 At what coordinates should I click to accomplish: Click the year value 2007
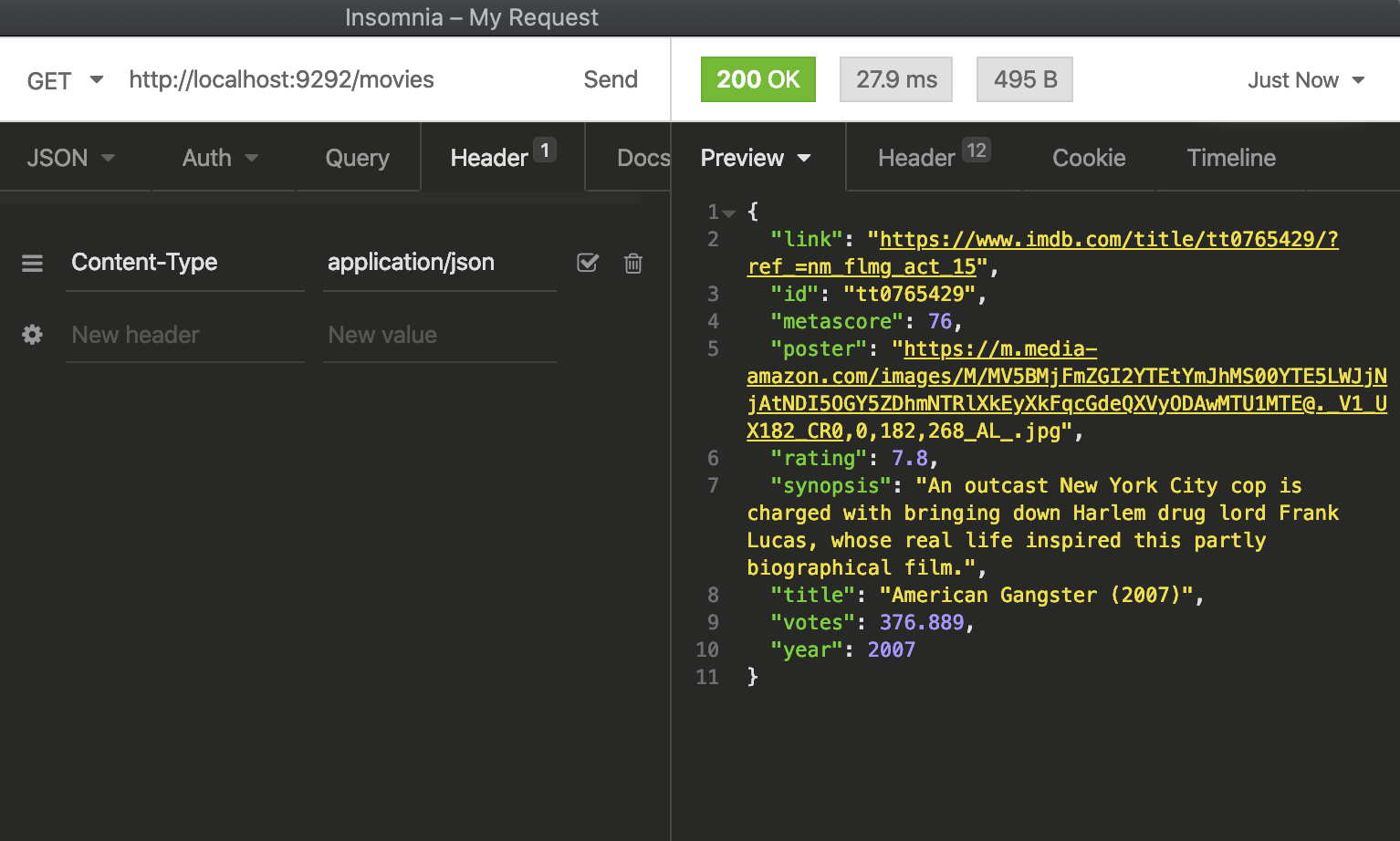point(892,649)
